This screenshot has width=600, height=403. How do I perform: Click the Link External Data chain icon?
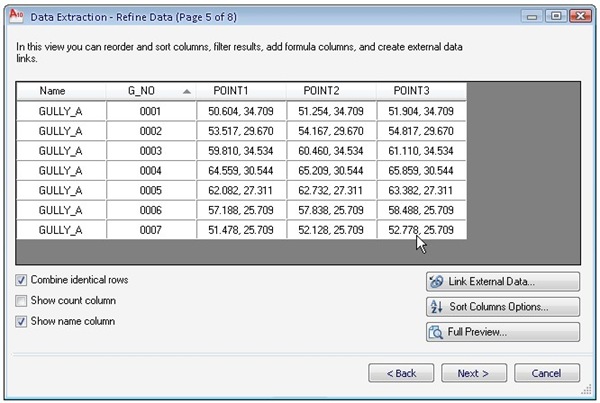click(x=436, y=282)
